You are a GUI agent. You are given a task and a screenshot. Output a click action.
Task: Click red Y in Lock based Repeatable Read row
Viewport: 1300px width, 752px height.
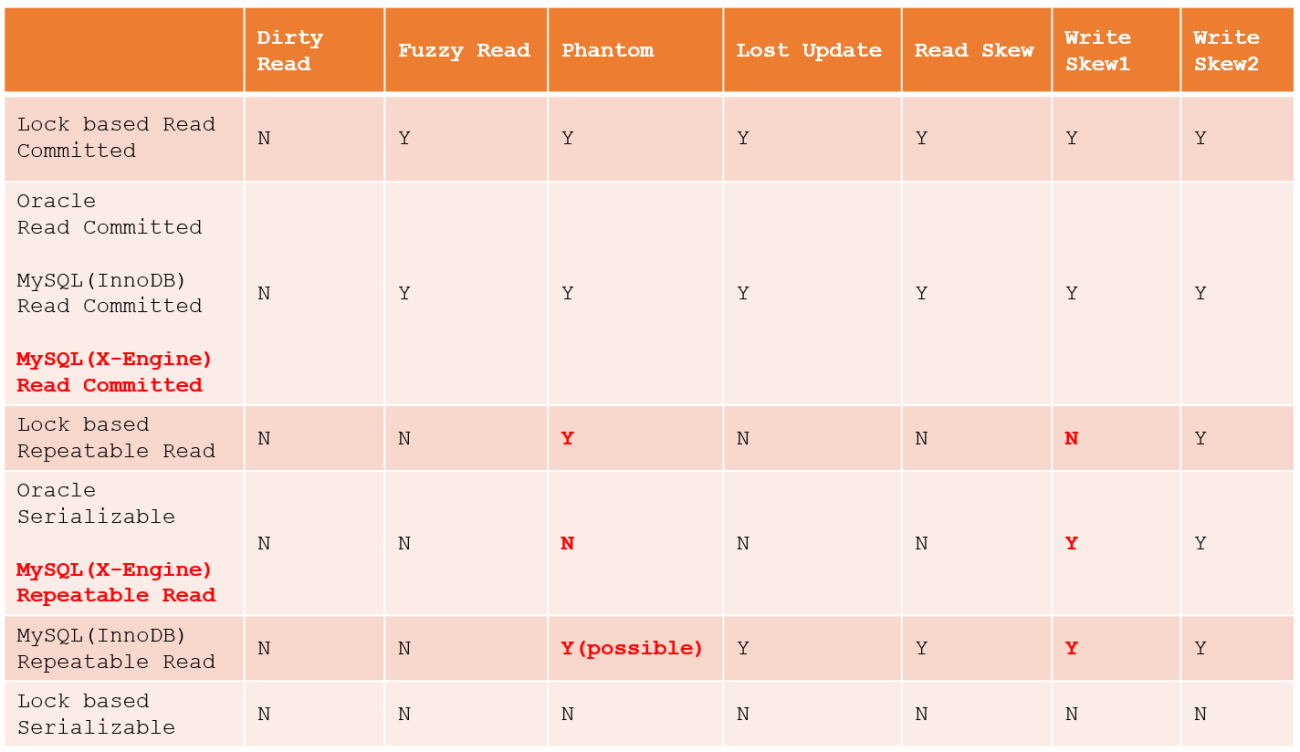point(567,438)
